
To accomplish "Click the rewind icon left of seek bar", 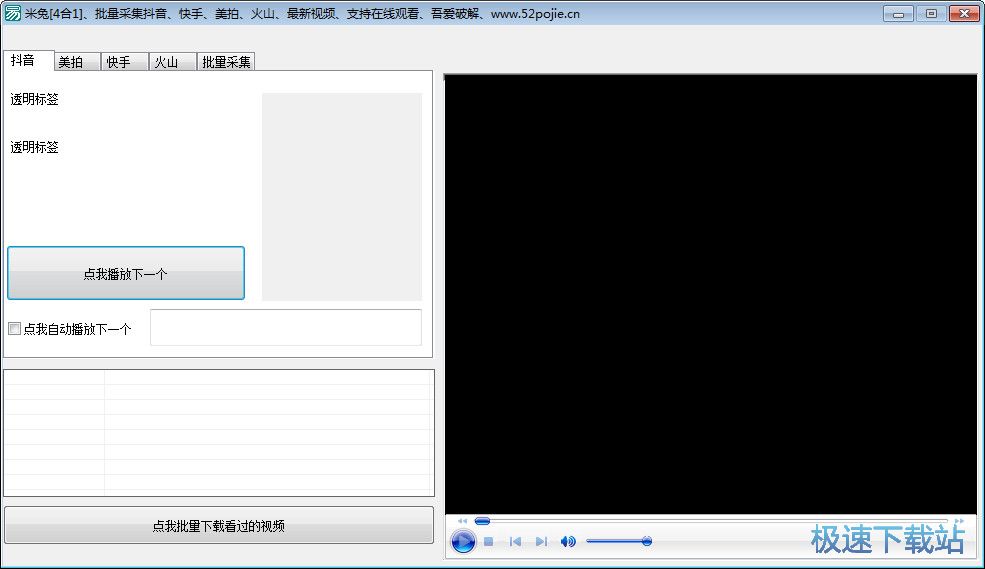I will [462, 521].
